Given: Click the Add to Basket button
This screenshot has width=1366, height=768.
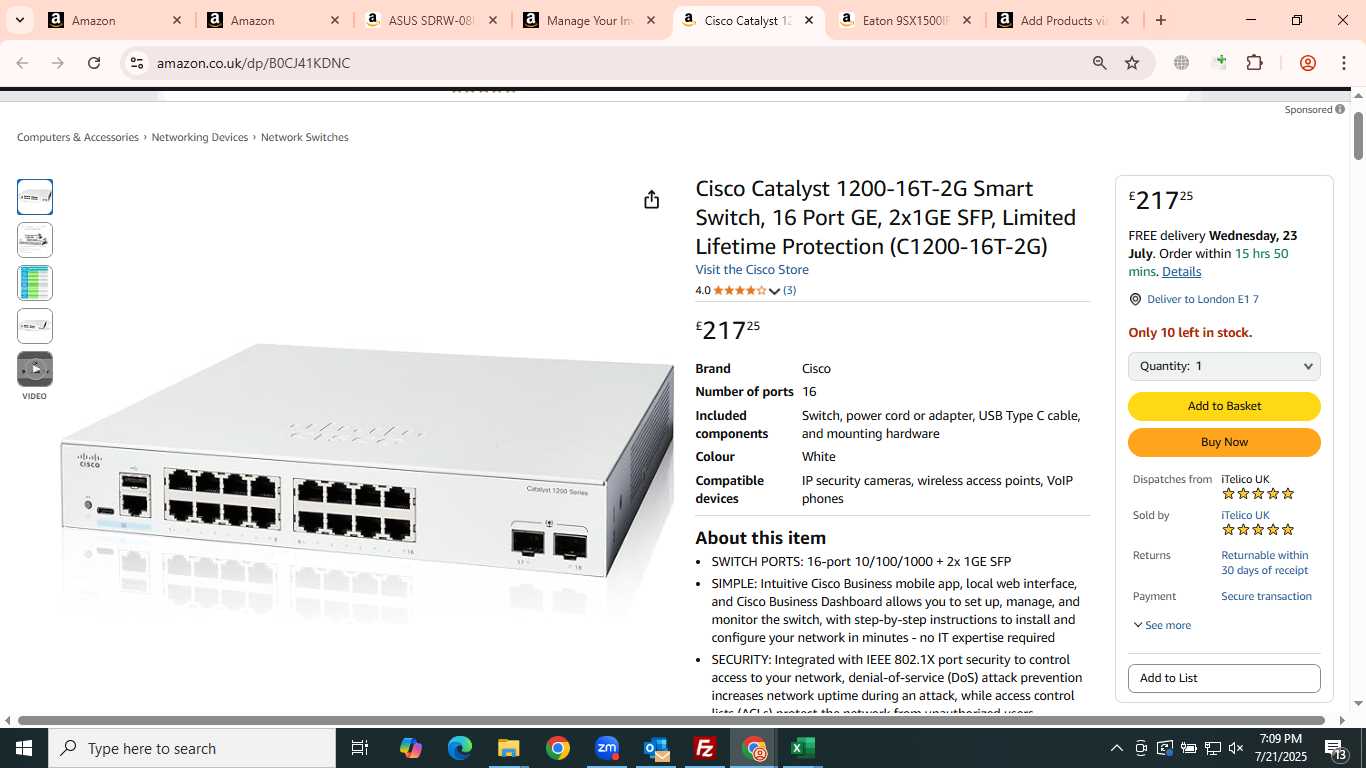Looking at the screenshot, I should pos(1224,406).
